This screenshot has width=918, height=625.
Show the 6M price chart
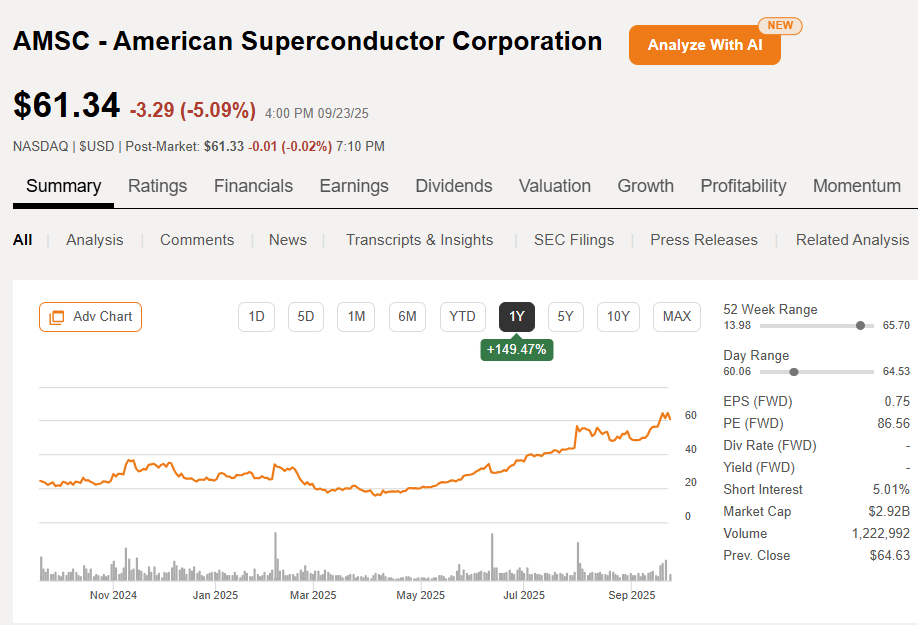point(407,317)
